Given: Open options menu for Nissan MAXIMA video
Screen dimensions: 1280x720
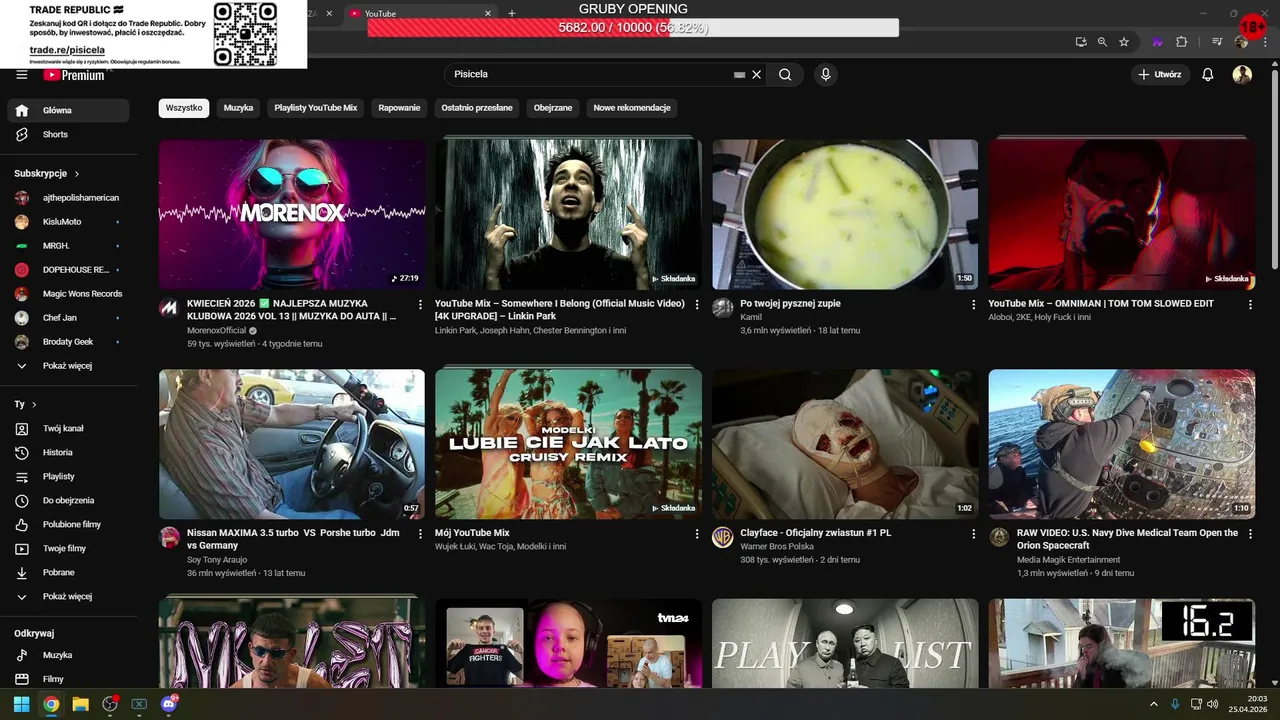Looking at the screenshot, I should point(420,534).
